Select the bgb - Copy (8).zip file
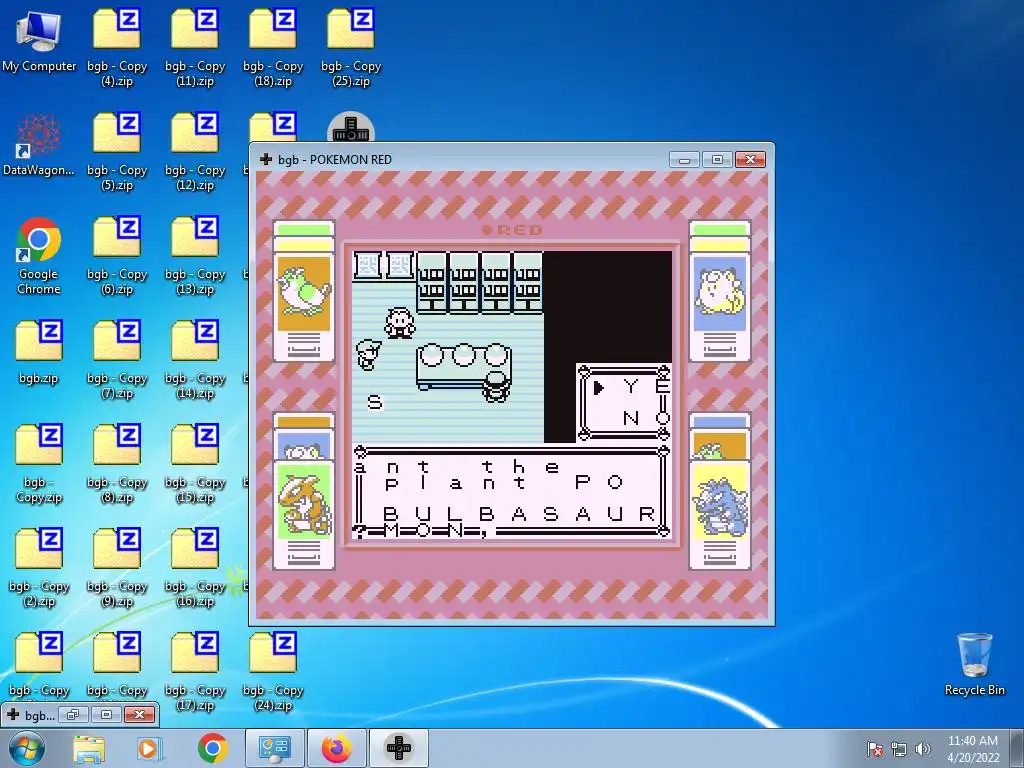This screenshot has height=768, width=1024. (x=117, y=464)
